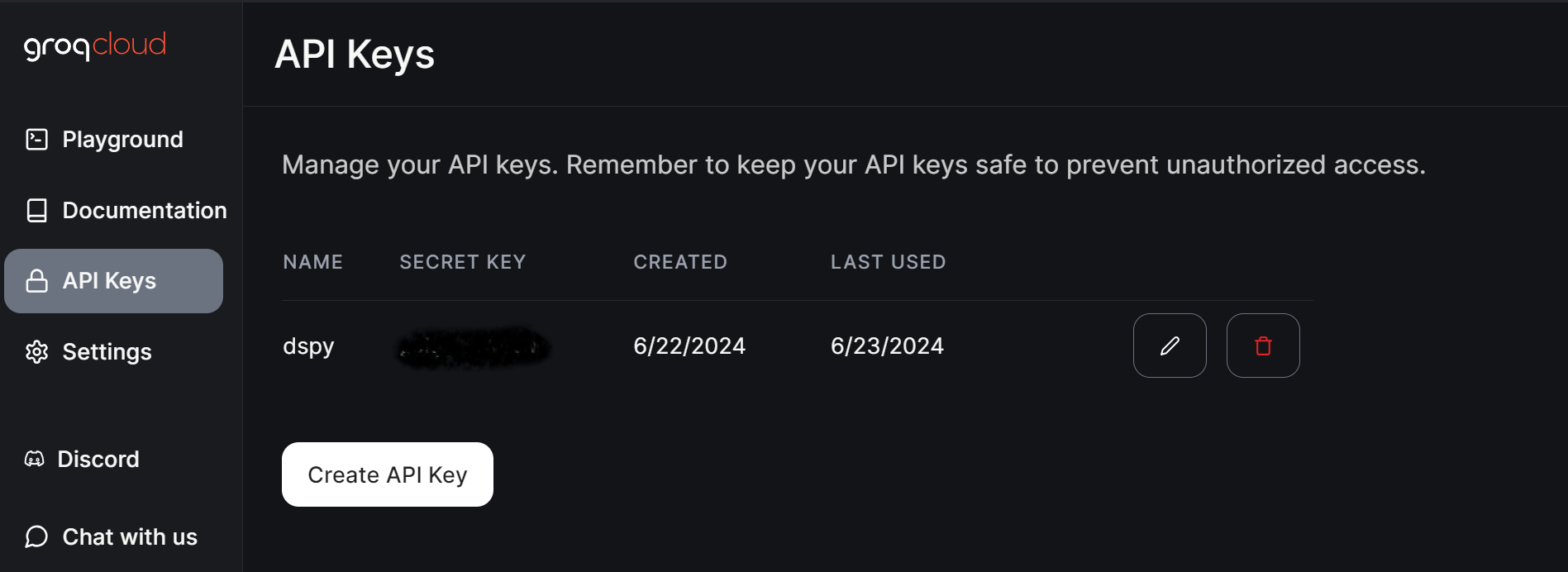Click the chat bubble icon
The height and width of the screenshot is (572, 1568).
[x=37, y=537]
